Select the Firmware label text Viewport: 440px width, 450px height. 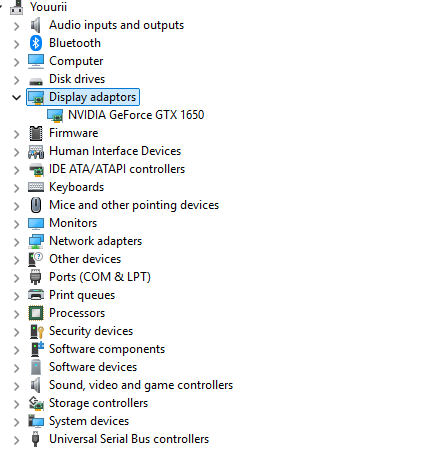(x=74, y=133)
